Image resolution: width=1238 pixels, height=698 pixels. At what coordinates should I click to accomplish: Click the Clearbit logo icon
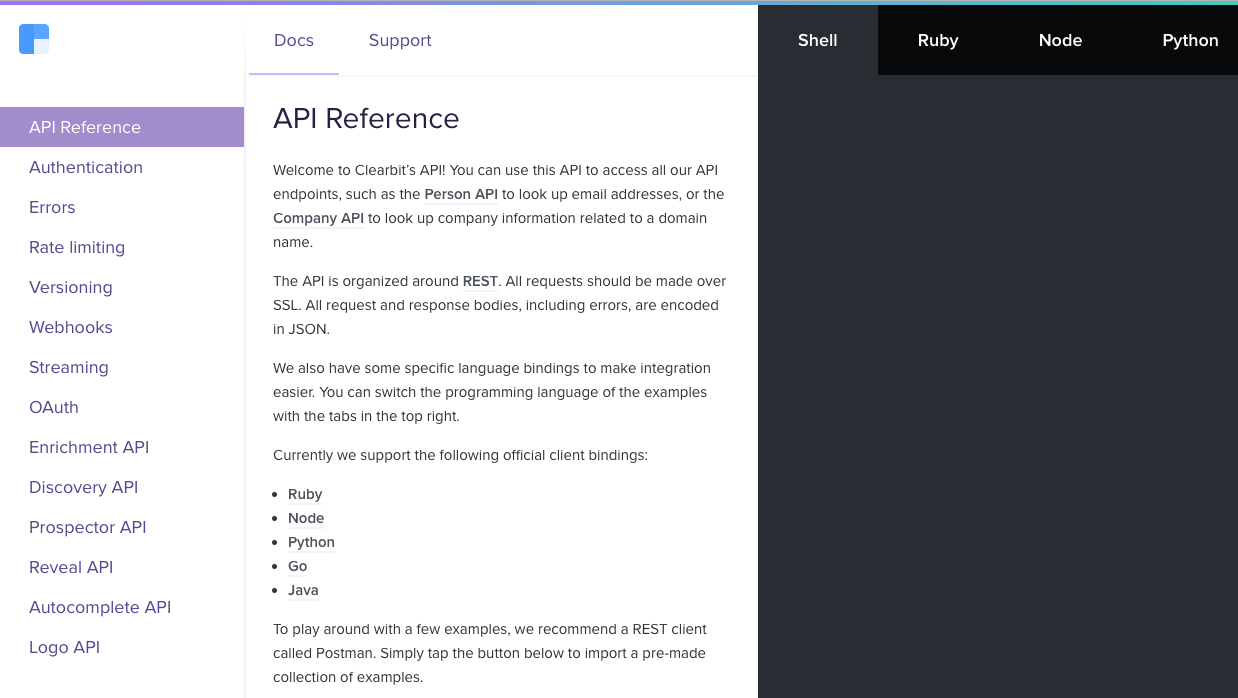(x=34, y=39)
